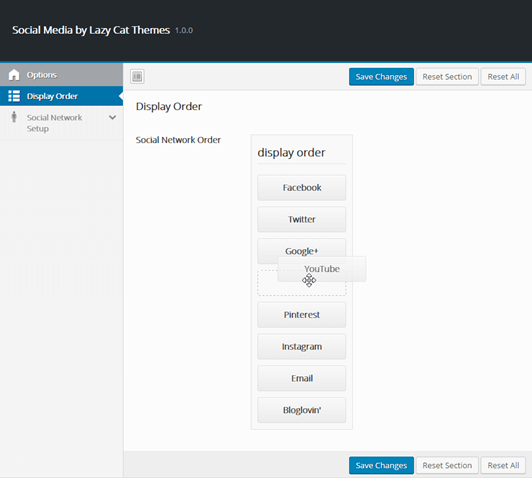Click the bottom Save Changes button
Screen dimensions: 532x478
point(381,465)
